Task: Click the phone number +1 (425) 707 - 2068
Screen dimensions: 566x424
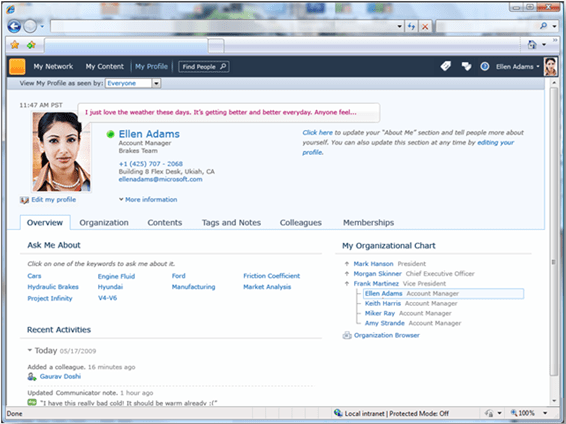Action: pos(151,164)
